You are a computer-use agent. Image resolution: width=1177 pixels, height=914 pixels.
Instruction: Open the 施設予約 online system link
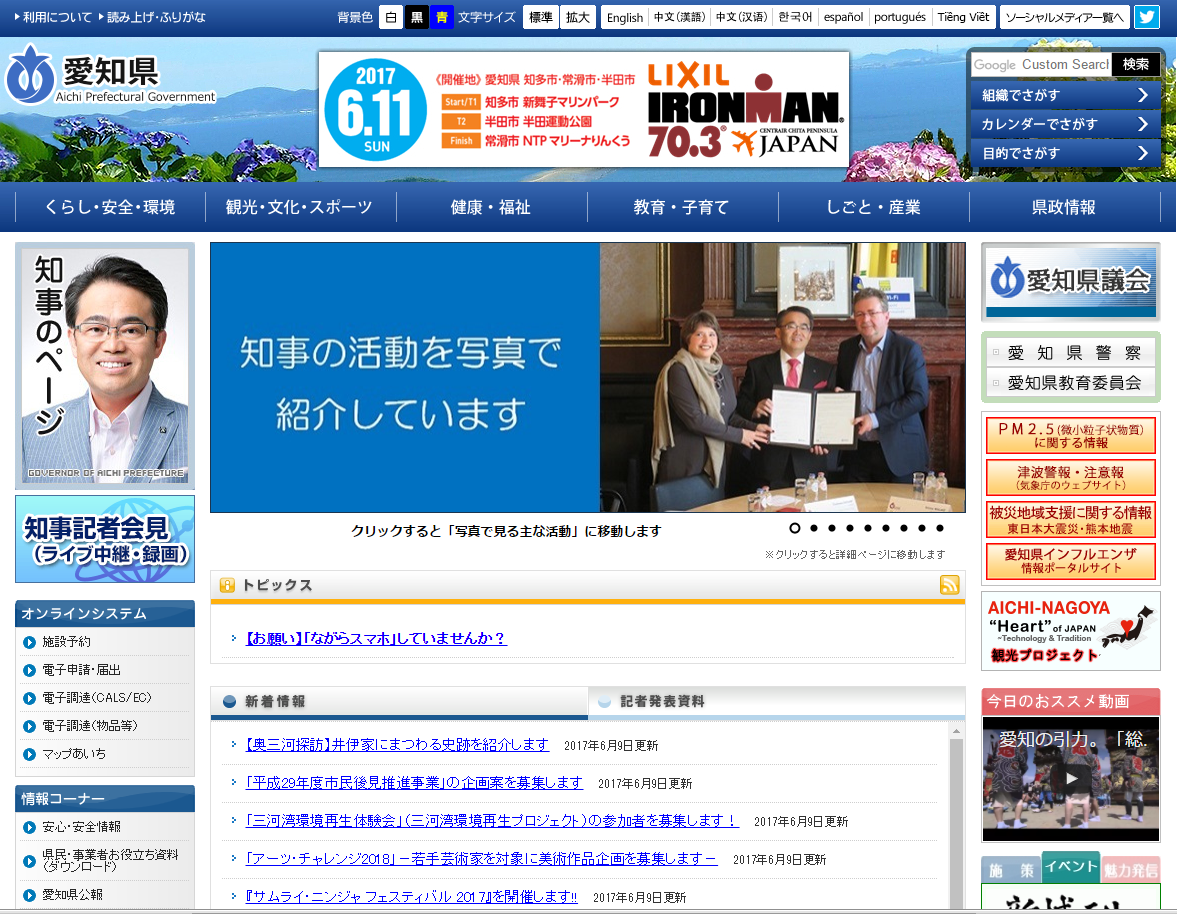[x=66, y=642]
